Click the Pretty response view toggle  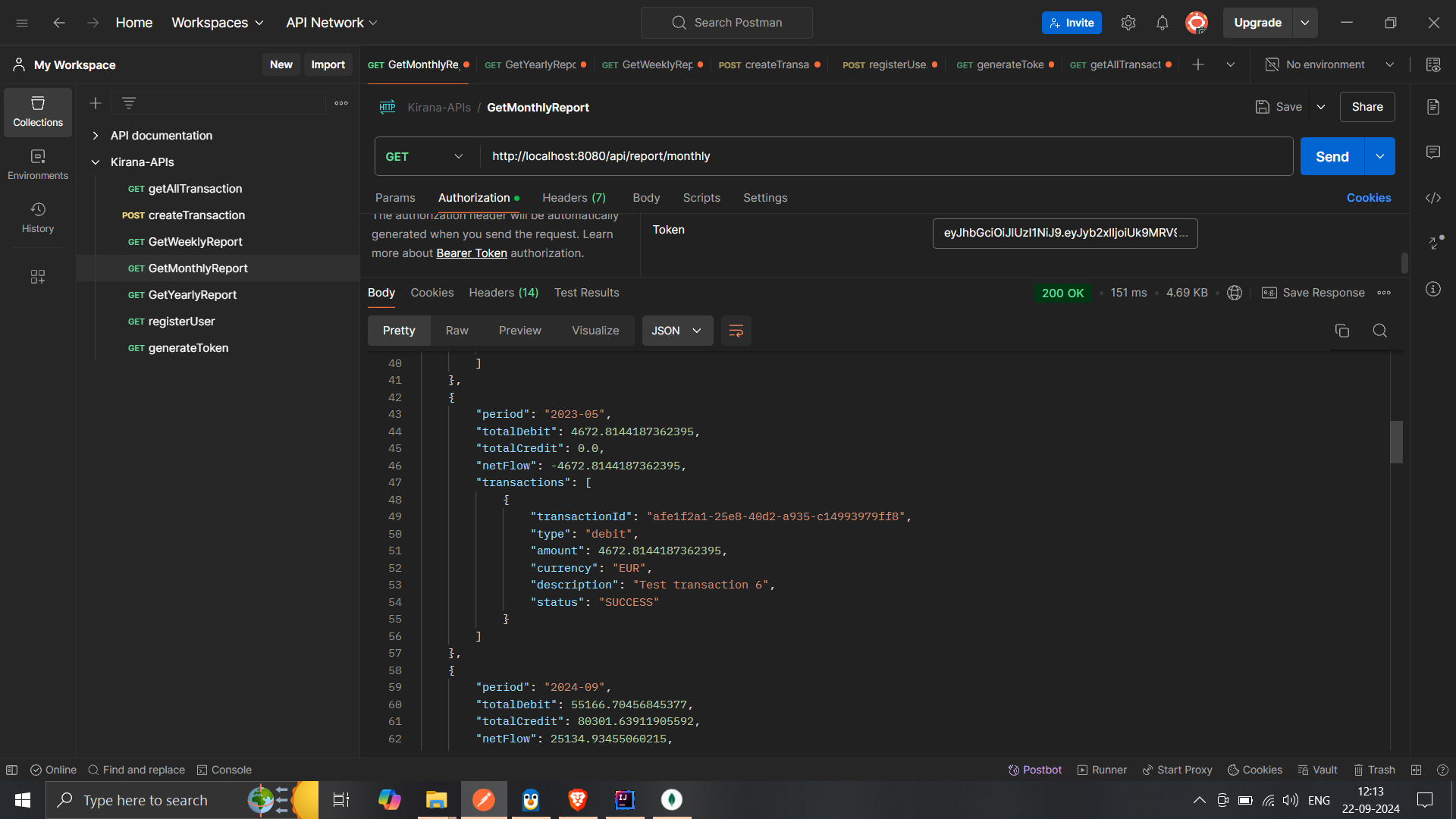tap(398, 330)
